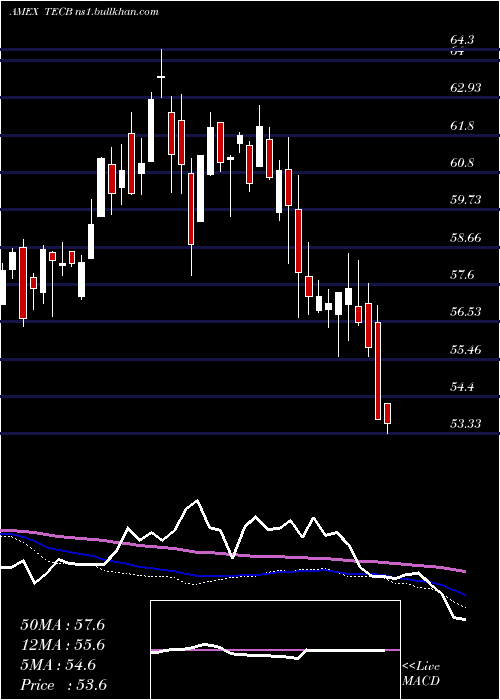Click the AMEX TECB chart title

[84, 12]
